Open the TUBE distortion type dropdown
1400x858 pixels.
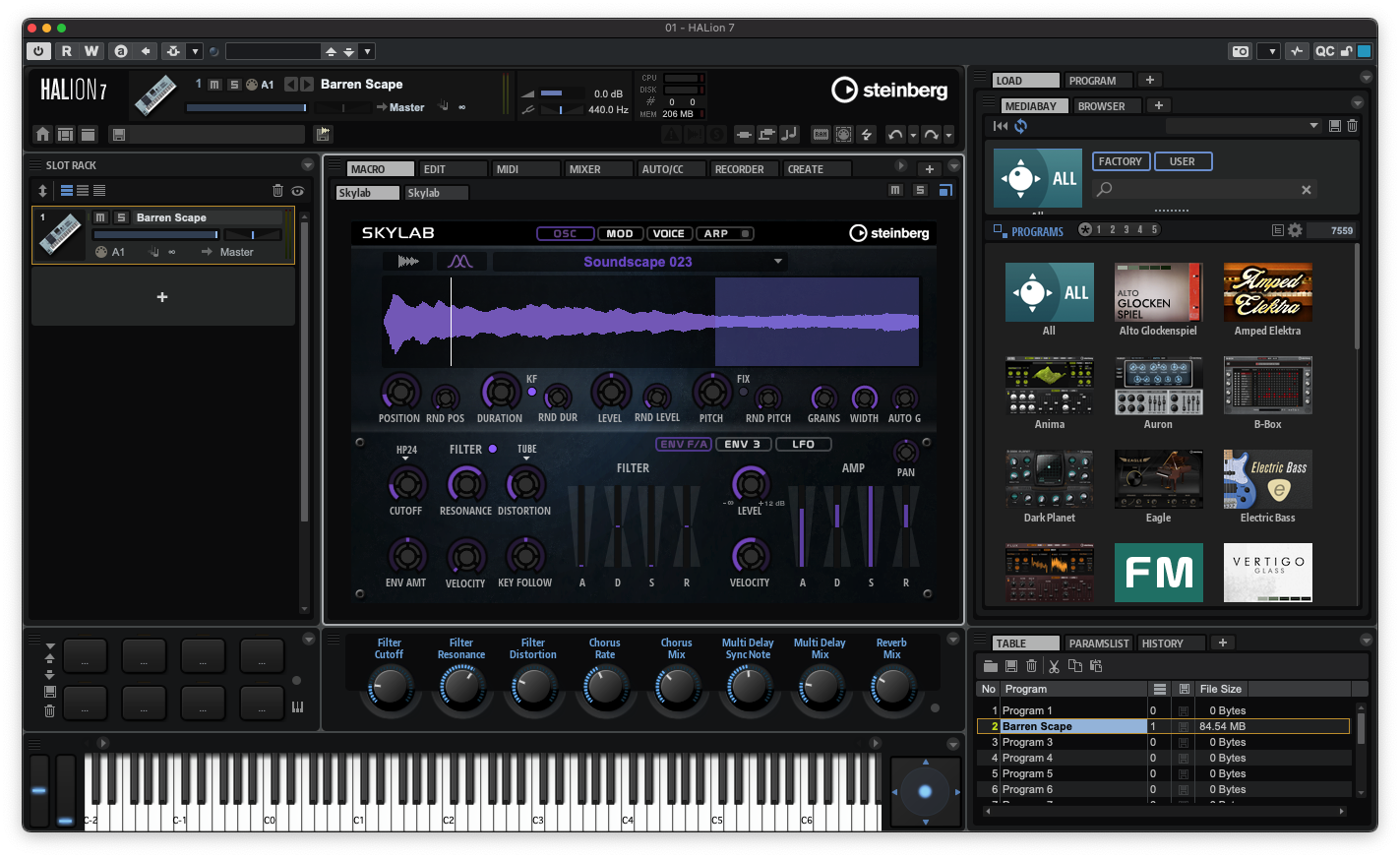(527, 452)
